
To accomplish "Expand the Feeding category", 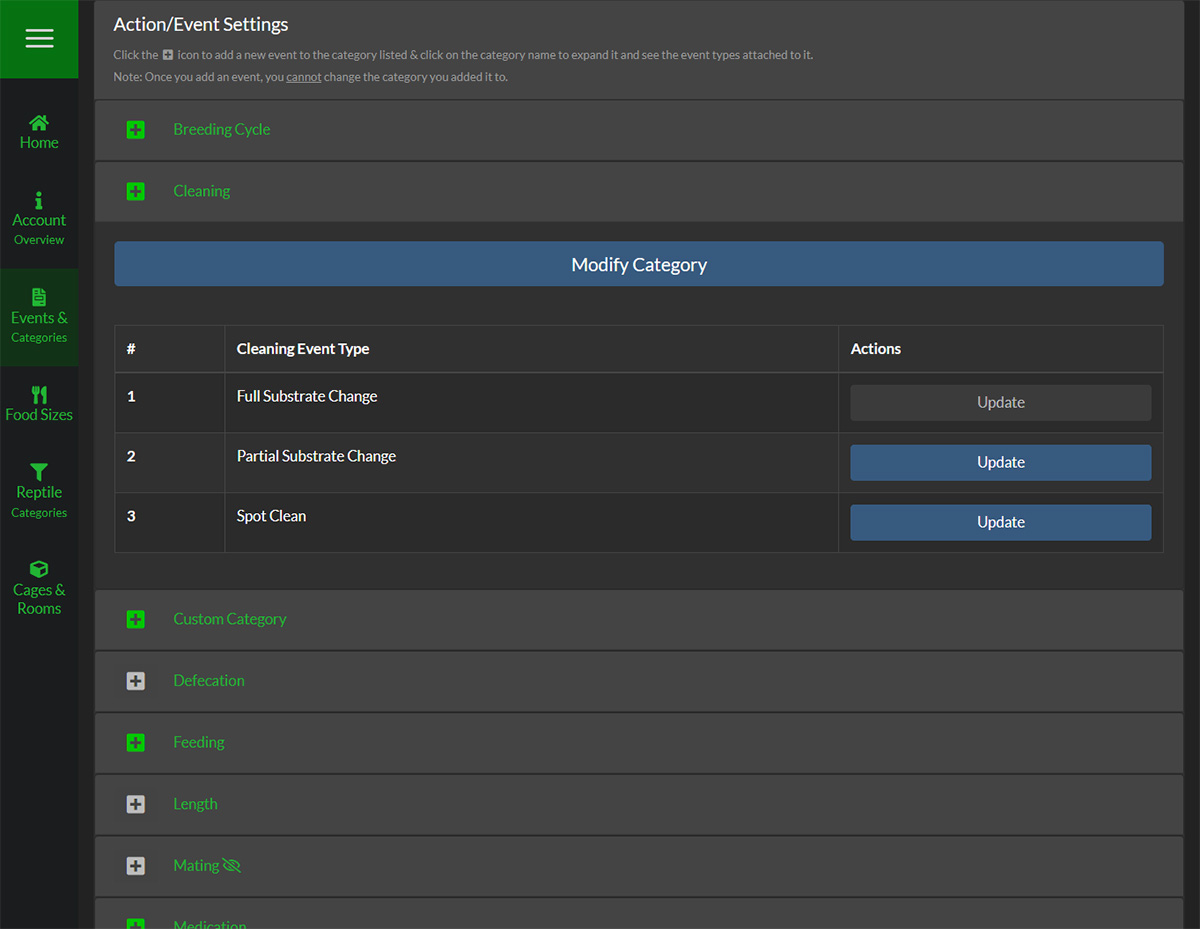I will pos(199,742).
